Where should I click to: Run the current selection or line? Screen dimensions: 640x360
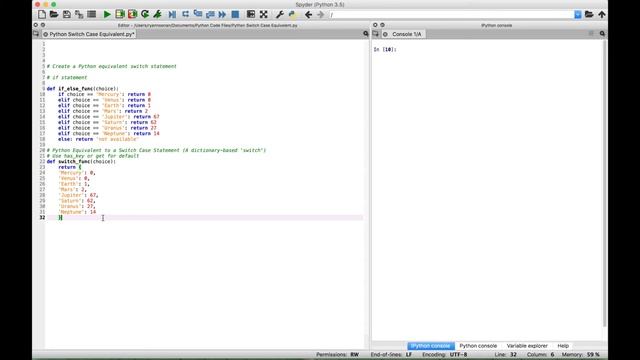[158, 15]
